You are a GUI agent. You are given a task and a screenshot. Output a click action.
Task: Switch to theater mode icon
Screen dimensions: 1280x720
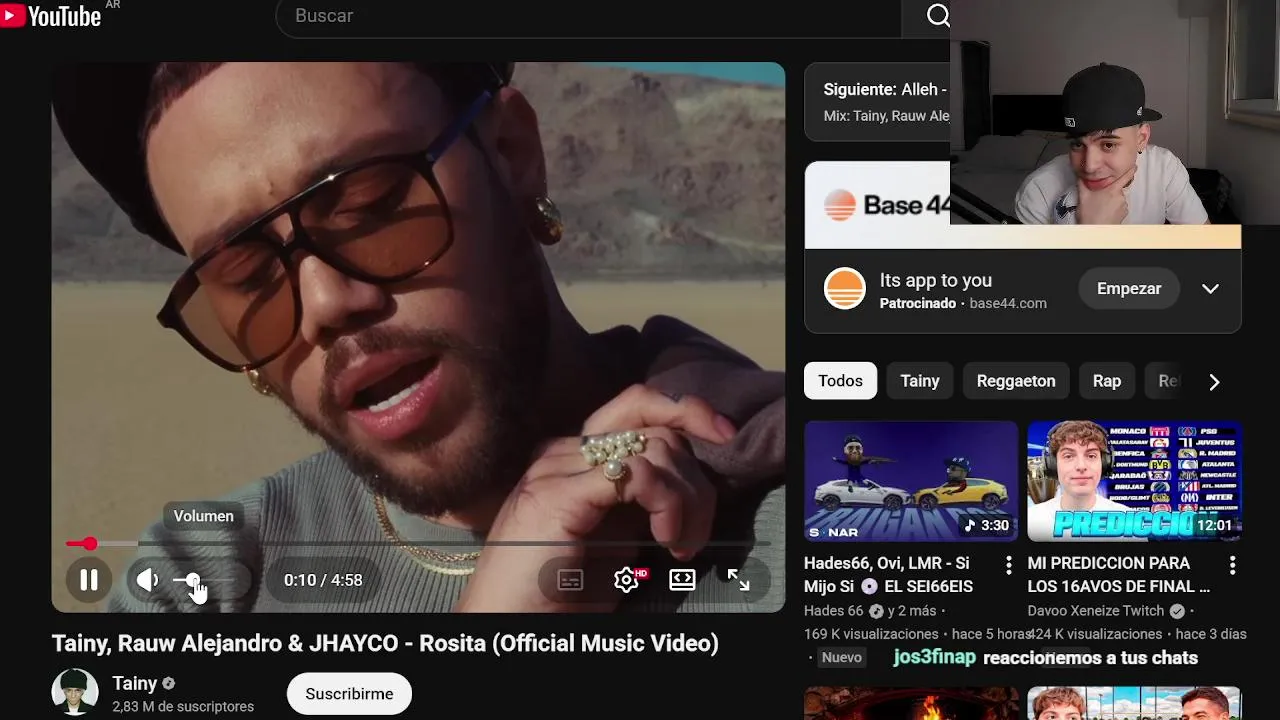coord(682,580)
